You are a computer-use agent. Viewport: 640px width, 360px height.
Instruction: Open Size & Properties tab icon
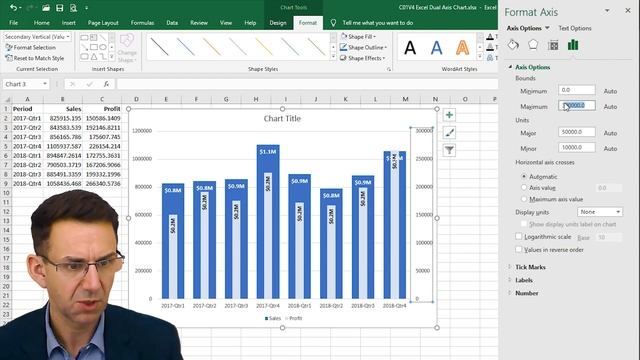coord(553,45)
